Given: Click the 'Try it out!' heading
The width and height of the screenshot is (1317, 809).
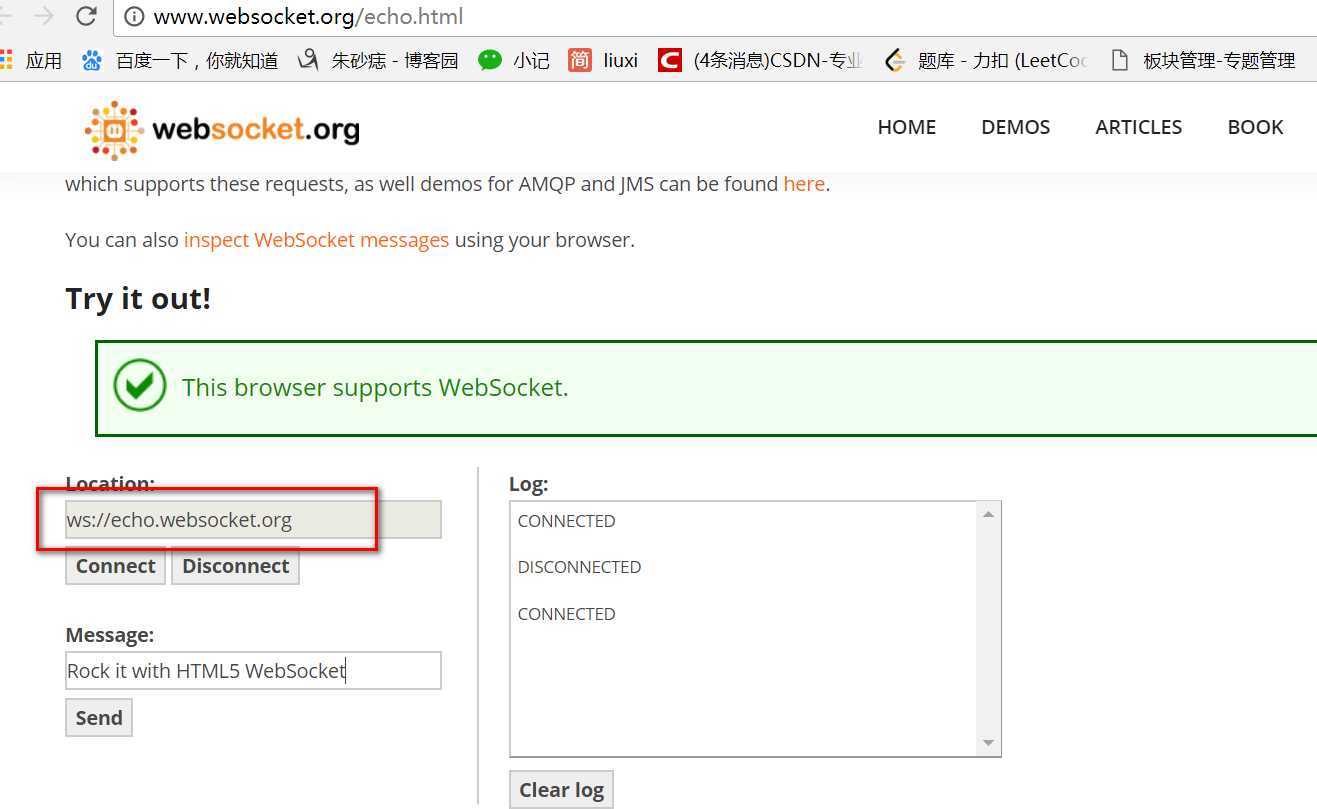Looking at the screenshot, I should (138, 299).
